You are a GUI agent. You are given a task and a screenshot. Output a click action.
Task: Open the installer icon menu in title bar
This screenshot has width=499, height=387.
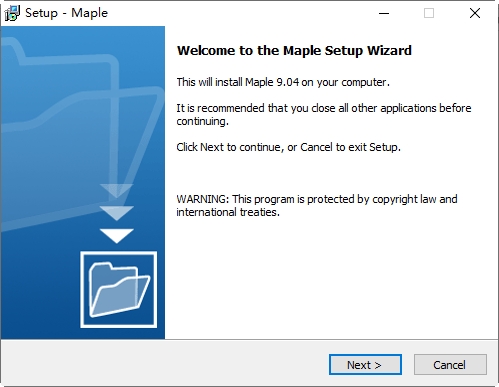tap(12, 13)
